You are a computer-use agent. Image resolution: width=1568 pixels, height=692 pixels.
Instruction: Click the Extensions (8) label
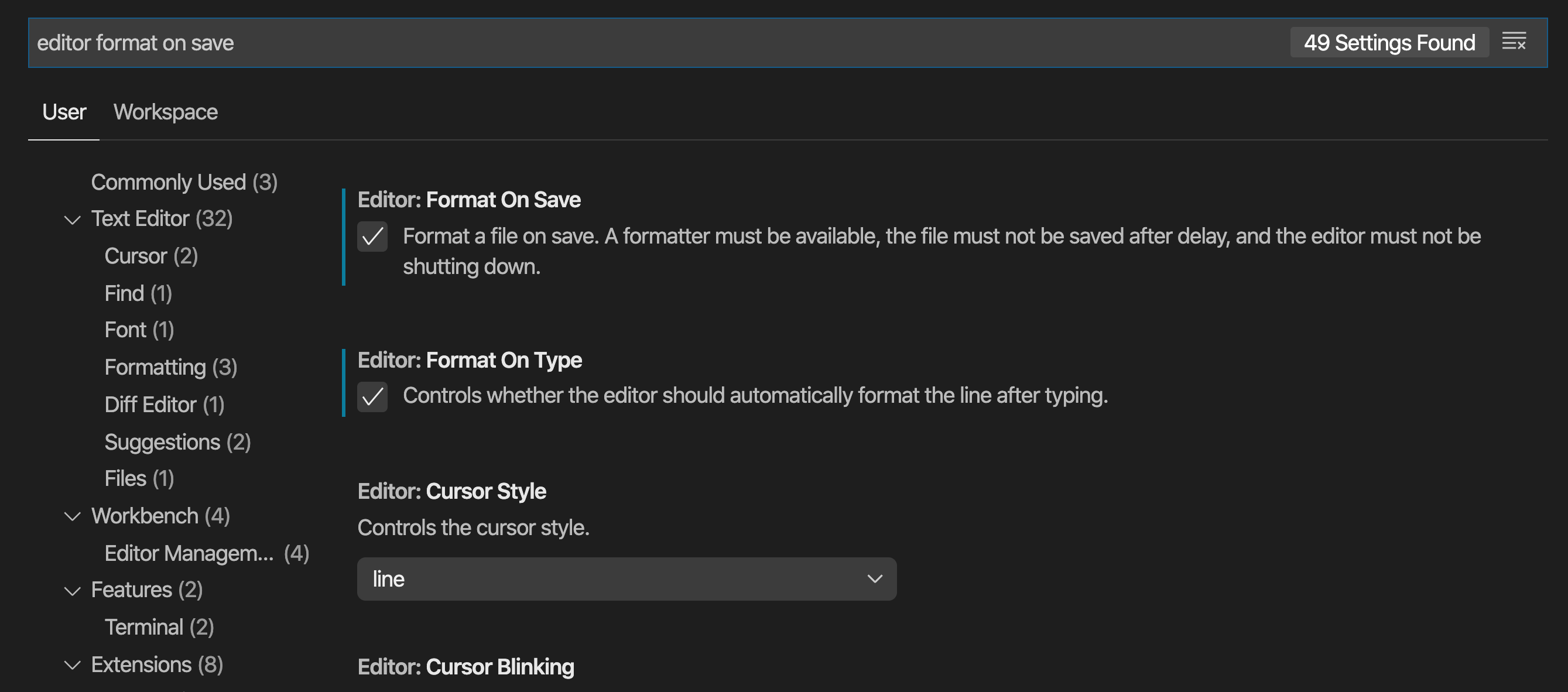click(x=157, y=664)
